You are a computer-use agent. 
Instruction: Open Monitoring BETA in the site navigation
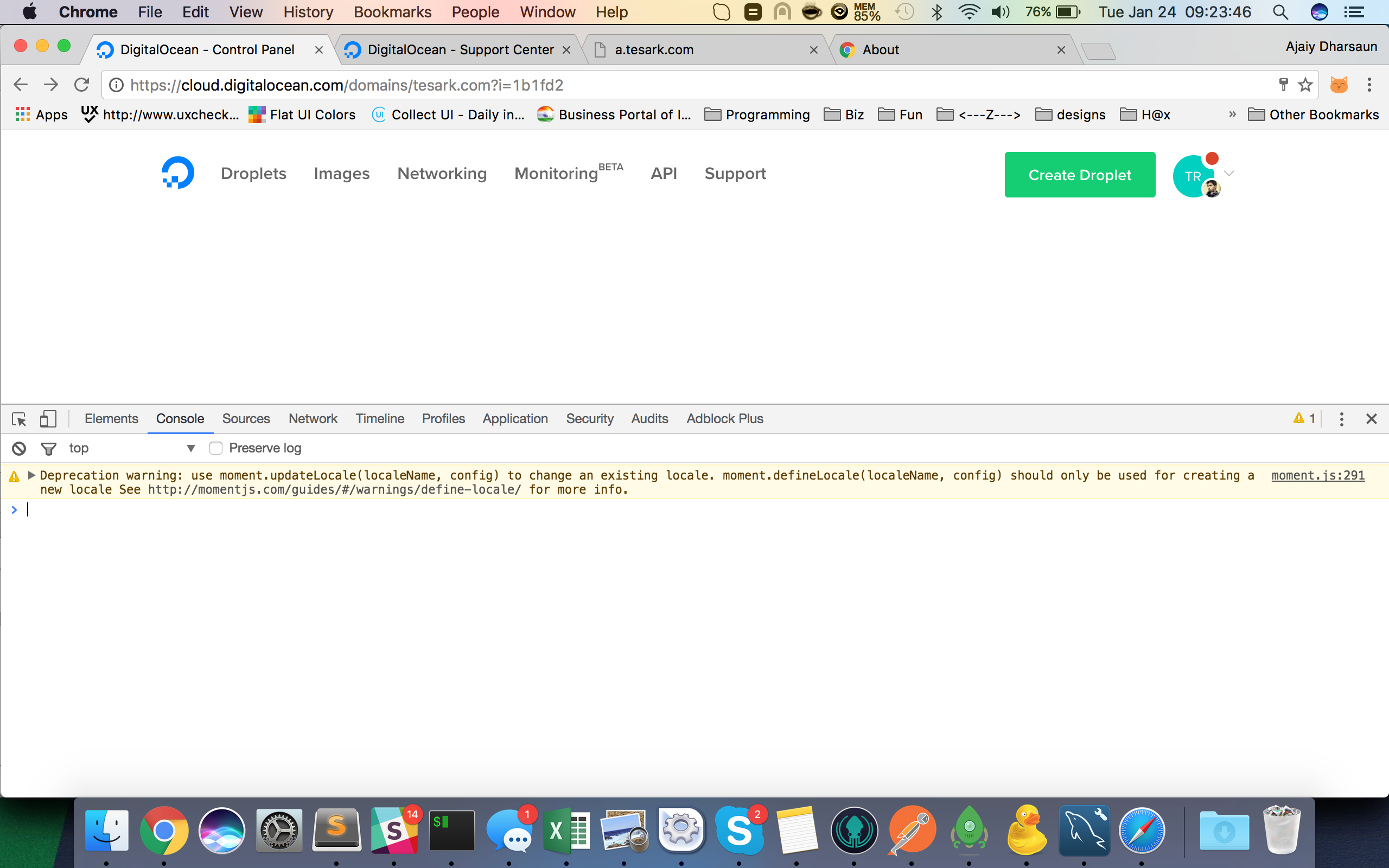coord(568,172)
